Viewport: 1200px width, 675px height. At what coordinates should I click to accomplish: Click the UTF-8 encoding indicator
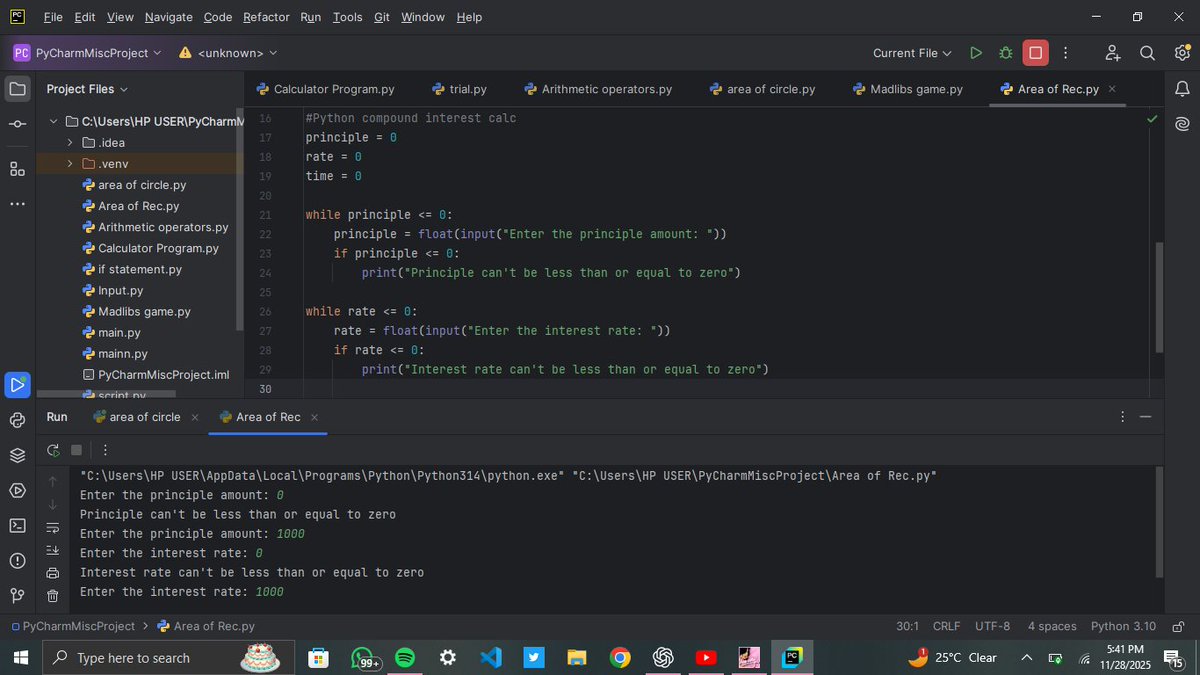(992, 625)
